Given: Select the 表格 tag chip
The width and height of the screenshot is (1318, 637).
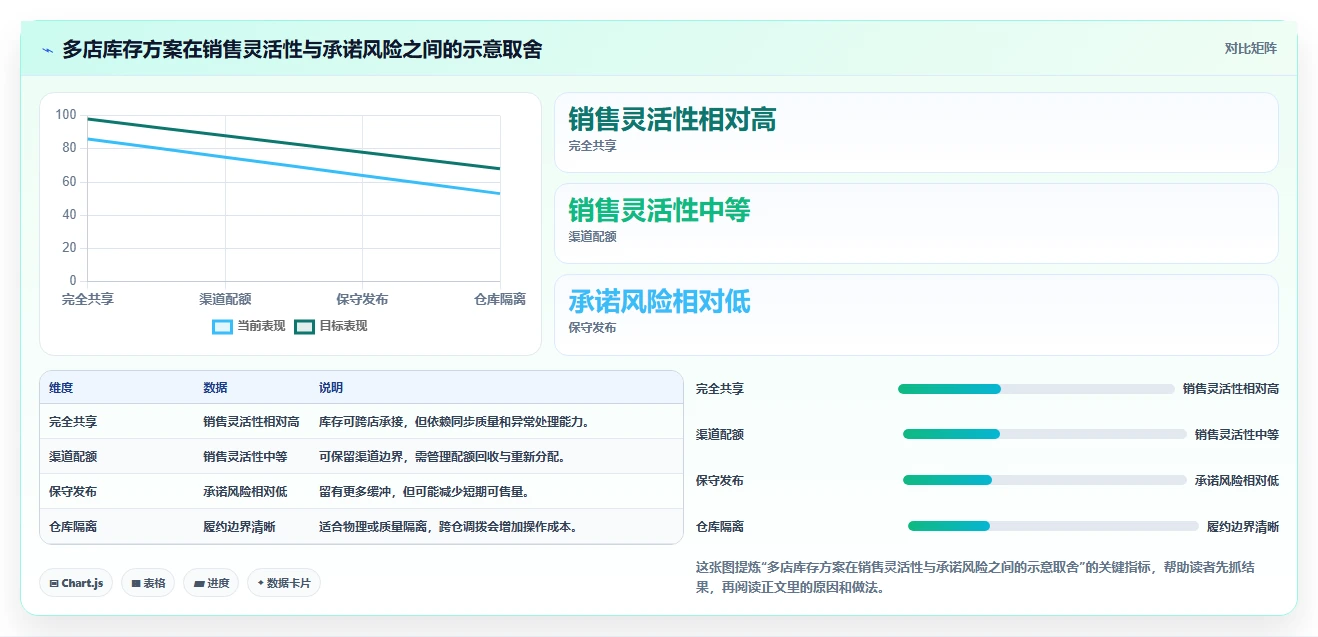Looking at the screenshot, I should coord(148,583).
